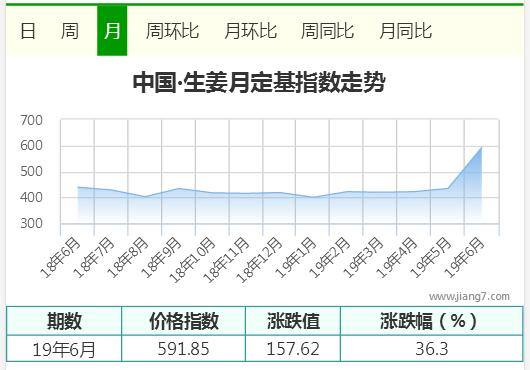530x370 pixels.
Task: Open the 周环比 tab
Action: point(172,31)
